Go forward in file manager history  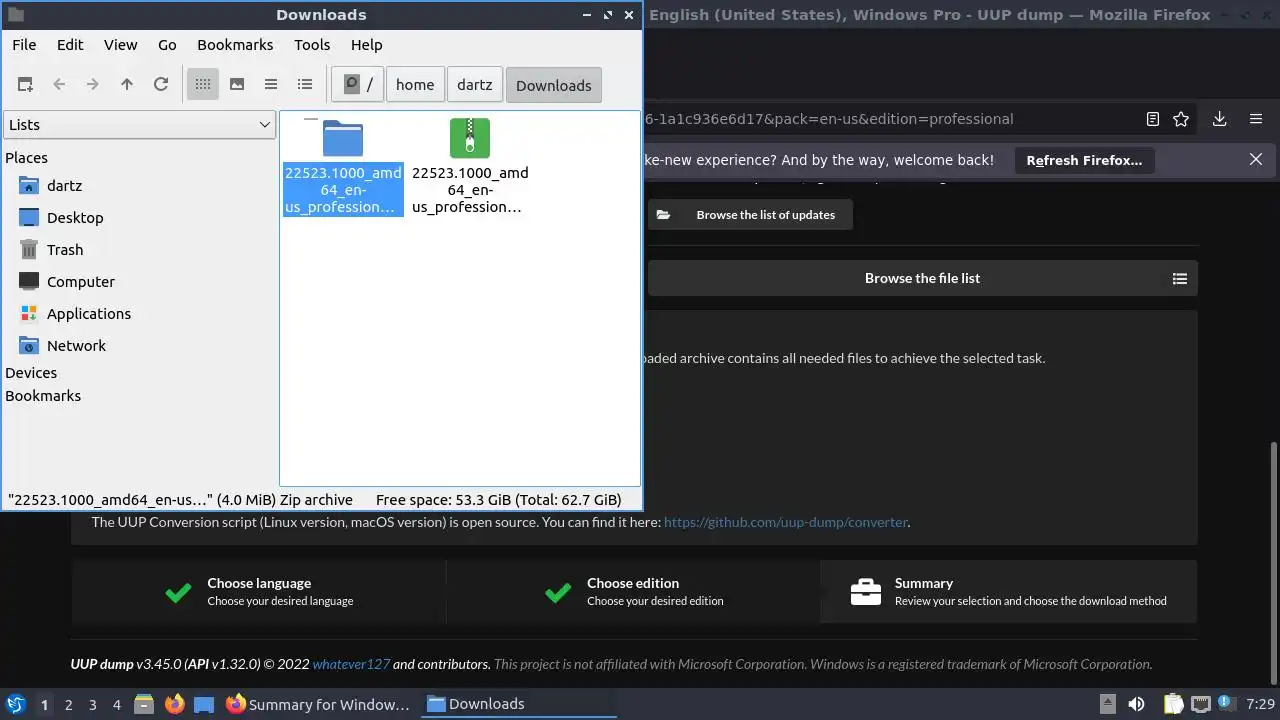click(x=93, y=85)
